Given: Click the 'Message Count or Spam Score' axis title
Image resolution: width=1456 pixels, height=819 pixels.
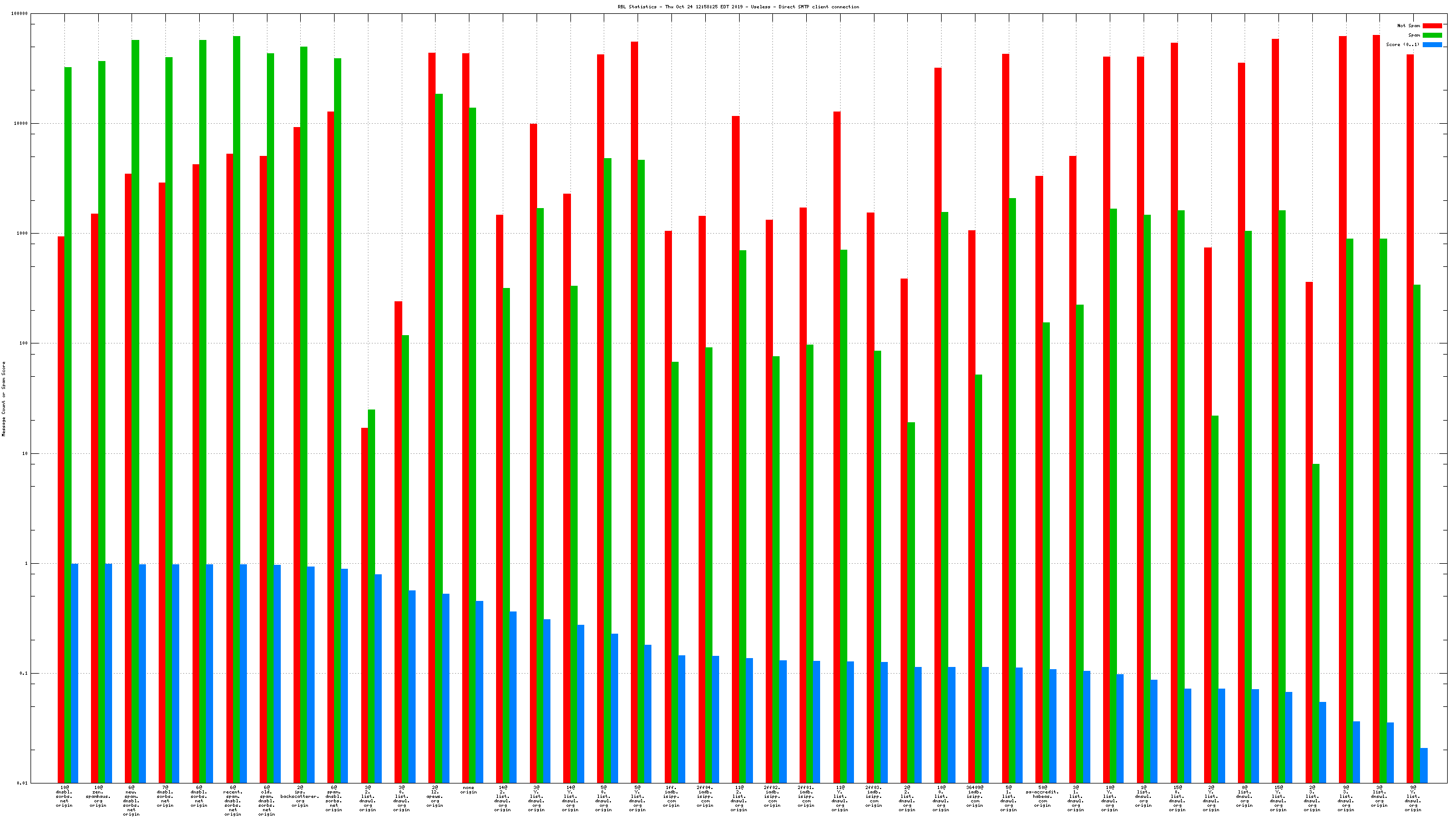Looking at the screenshot, I should click(x=4, y=399).
